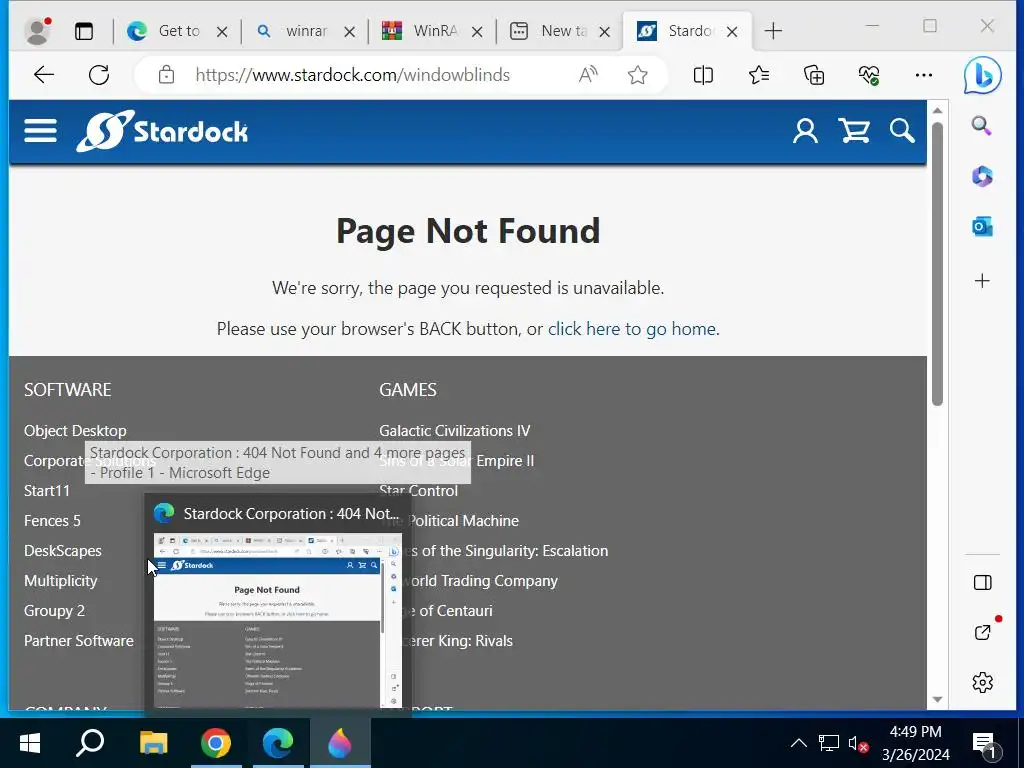View site information lock icon
This screenshot has width=1024, height=768.
click(167, 75)
